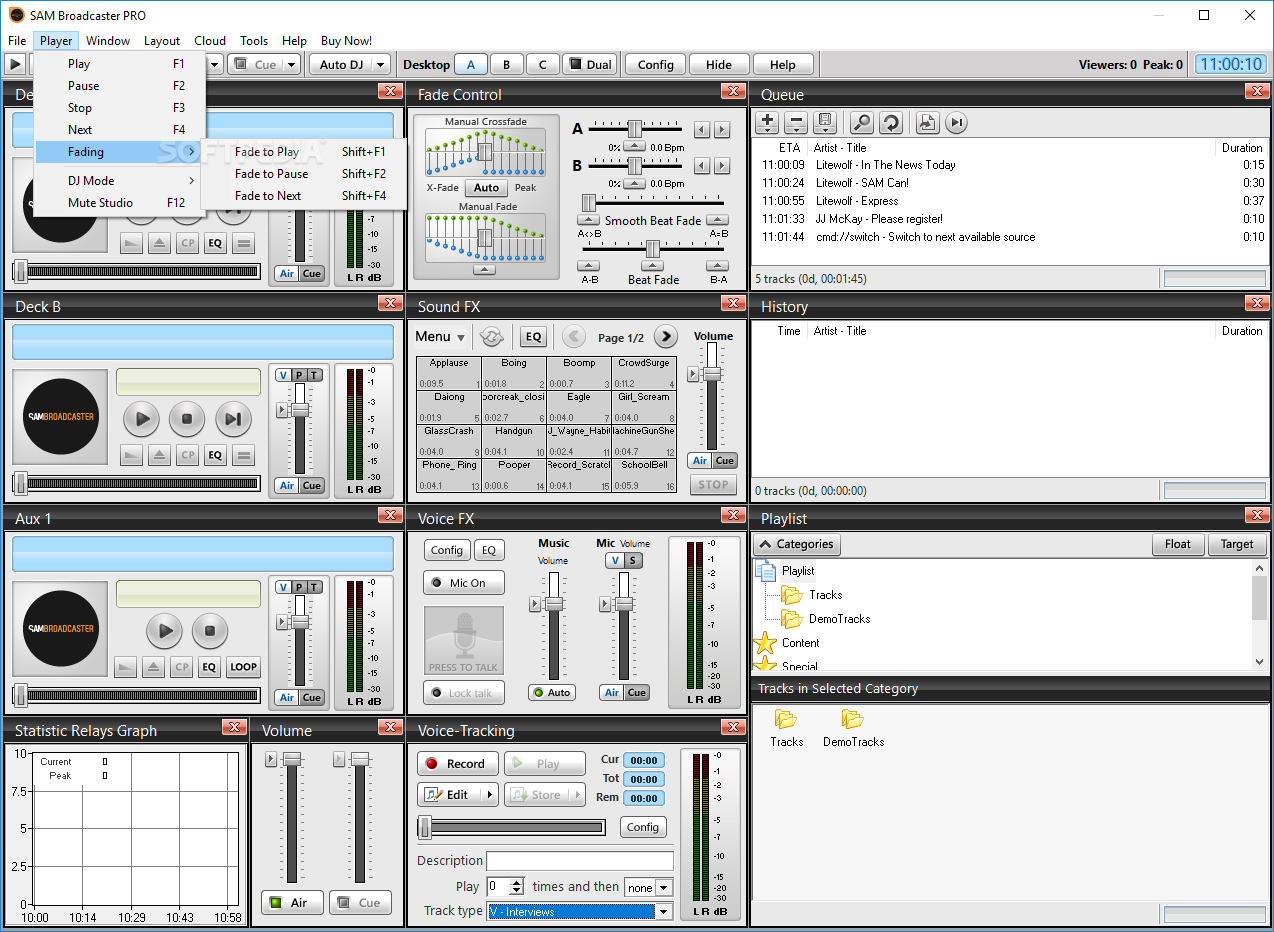This screenshot has width=1274, height=932.
Task: Open the Layout menu
Action: [x=162, y=41]
